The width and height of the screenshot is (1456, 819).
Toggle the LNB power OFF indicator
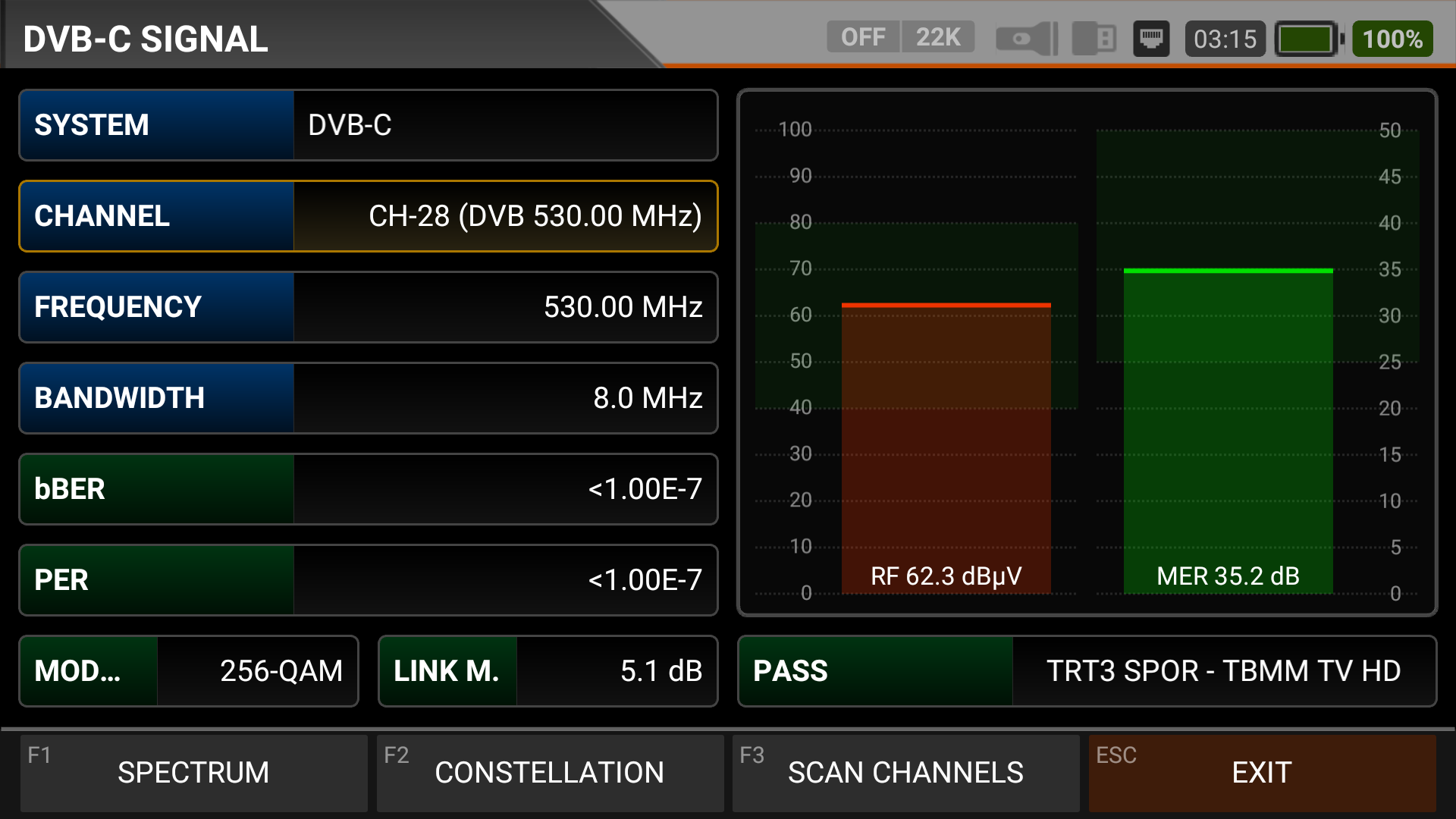(x=863, y=37)
